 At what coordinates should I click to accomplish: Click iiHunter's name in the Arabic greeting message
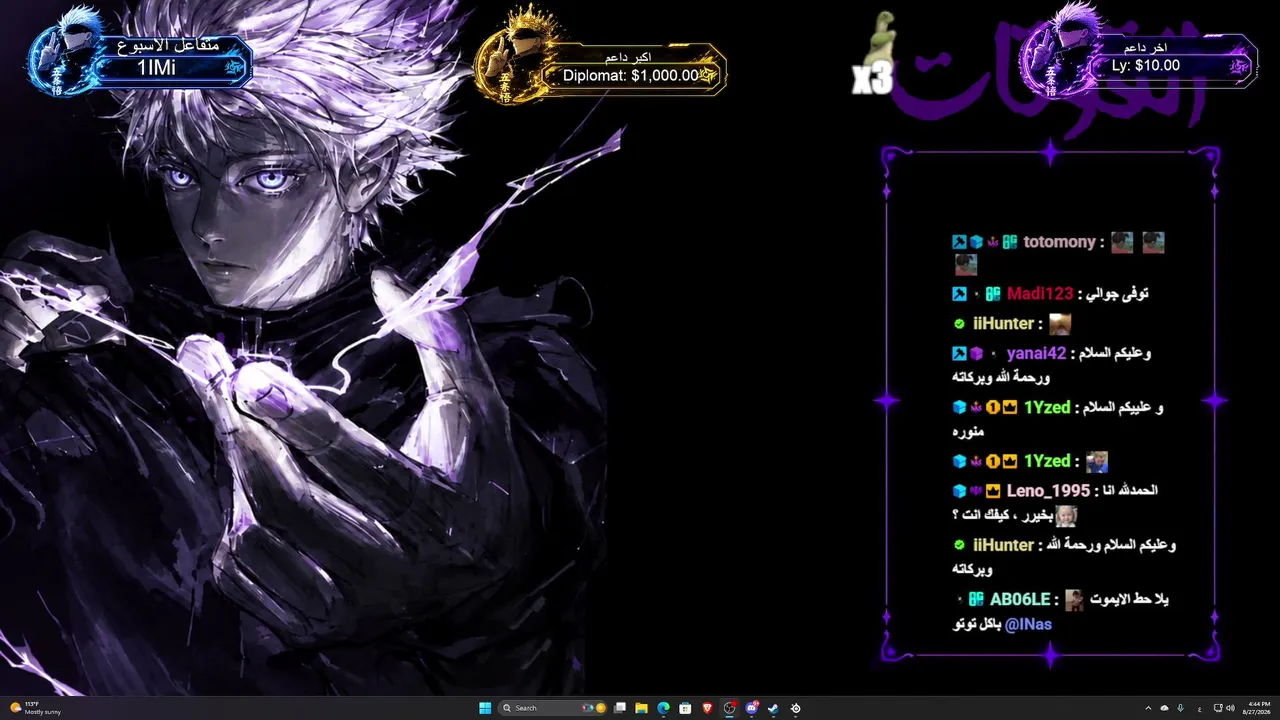(1003, 545)
